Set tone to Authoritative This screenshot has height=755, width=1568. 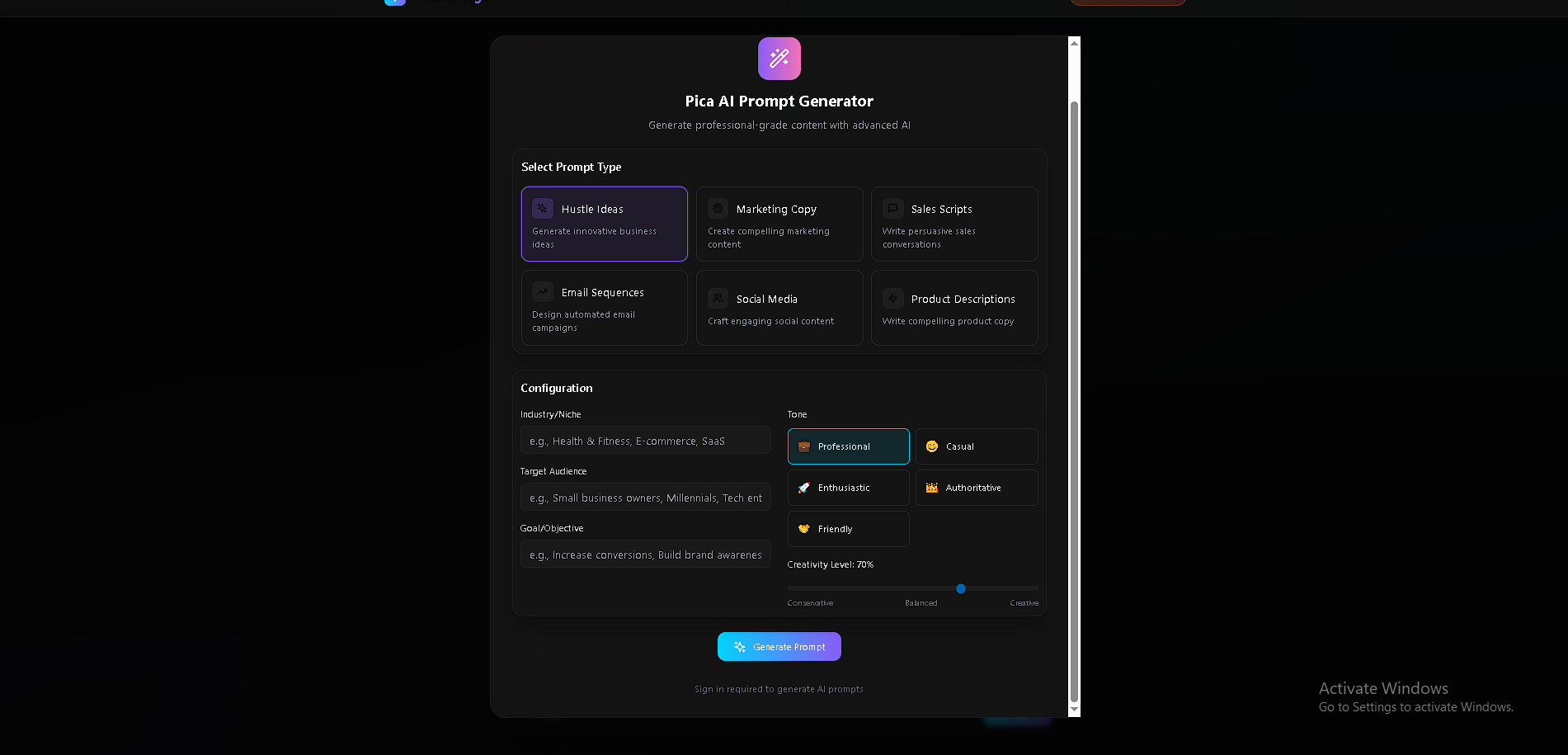(977, 488)
